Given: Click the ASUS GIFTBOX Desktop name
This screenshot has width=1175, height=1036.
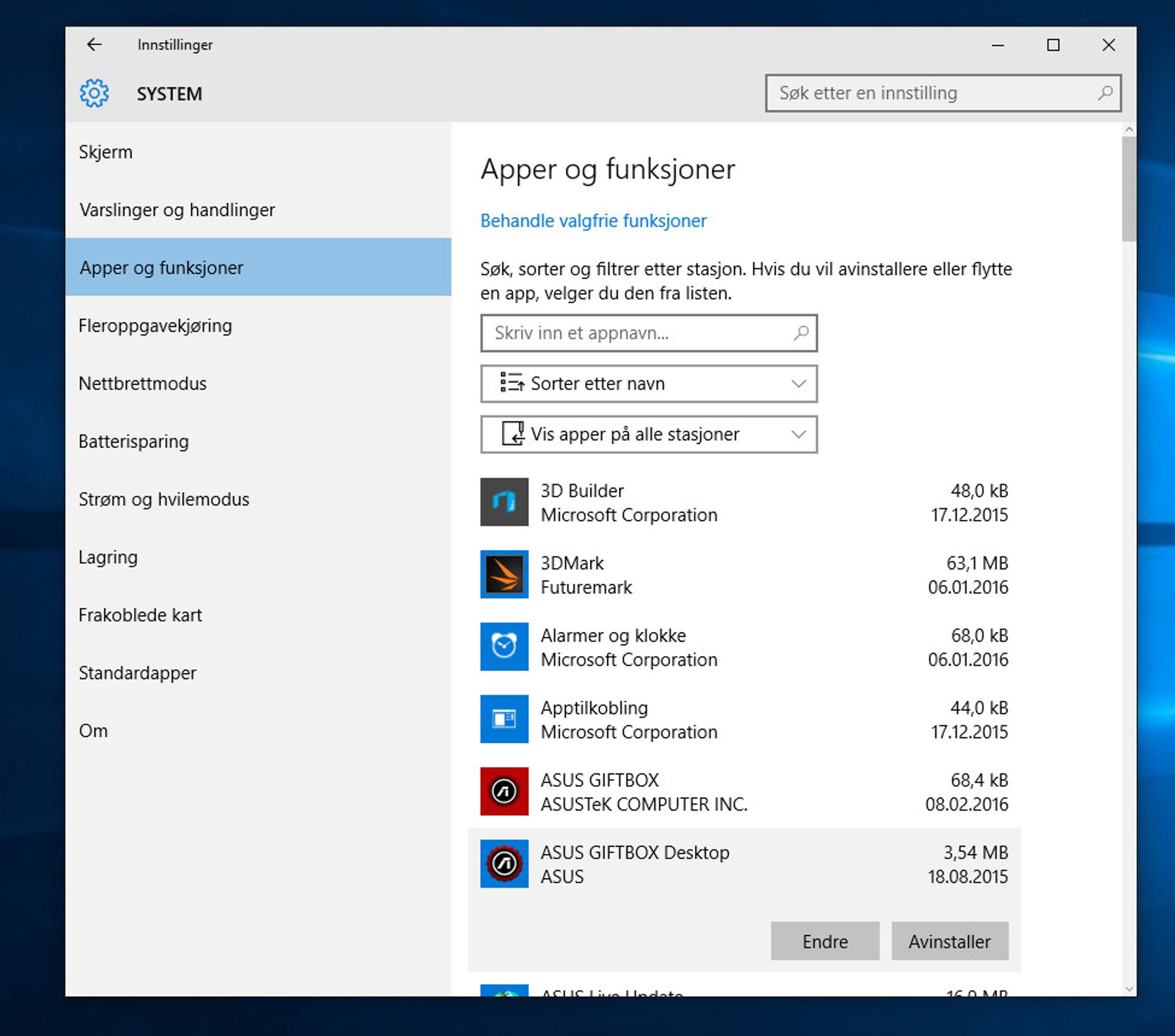Looking at the screenshot, I should (635, 852).
